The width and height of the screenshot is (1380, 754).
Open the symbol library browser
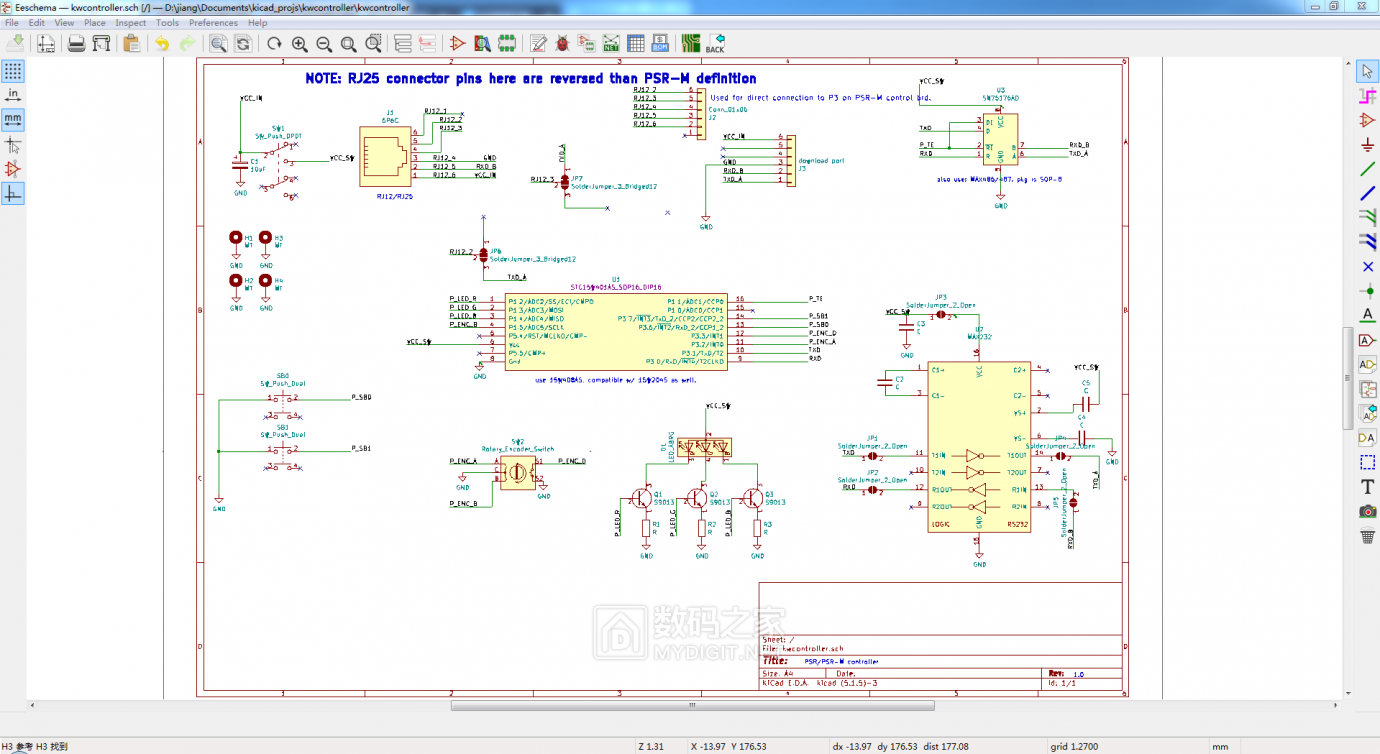click(x=483, y=43)
